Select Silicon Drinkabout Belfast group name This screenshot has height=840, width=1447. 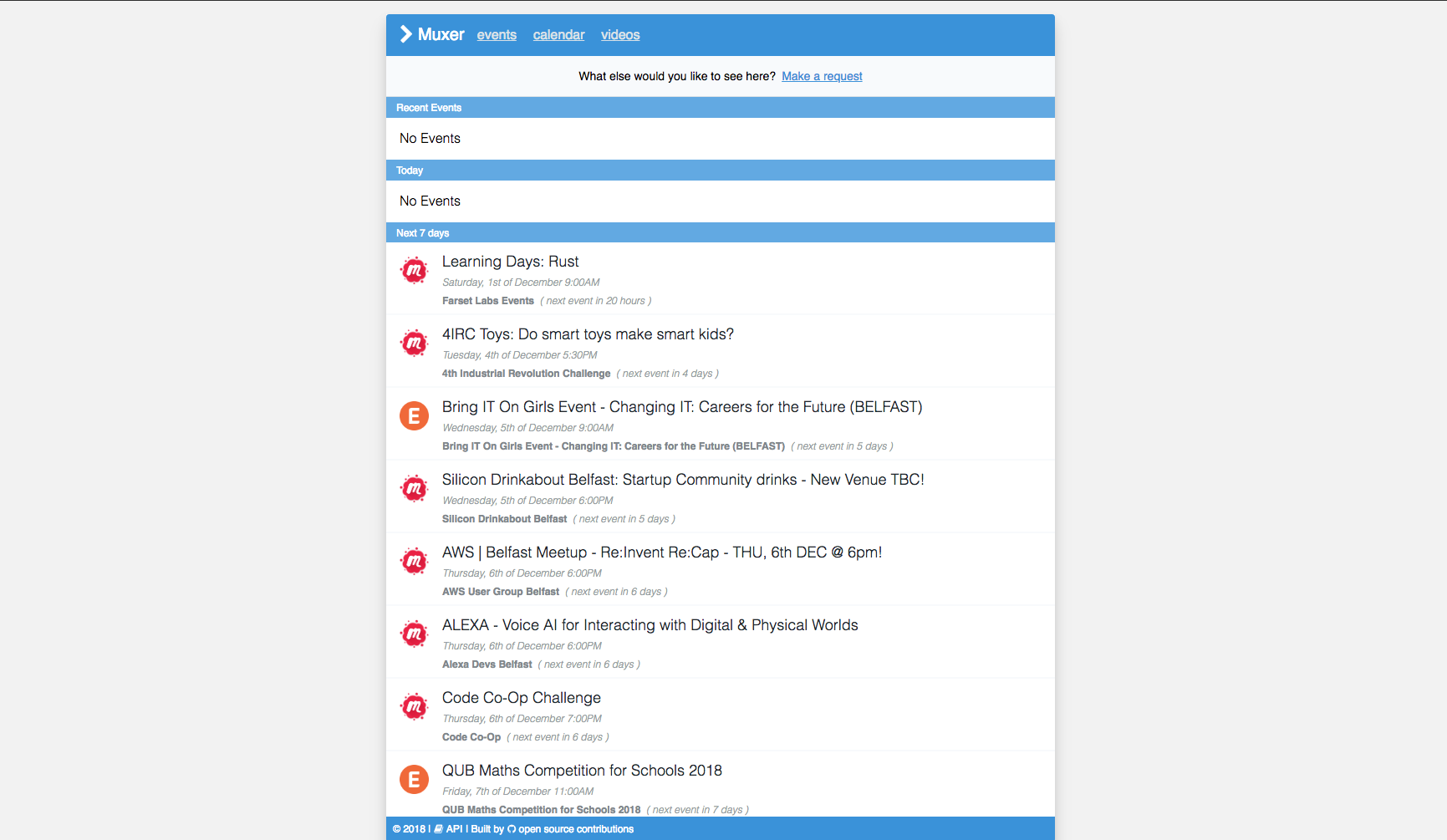pyautogui.click(x=504, y=519)
